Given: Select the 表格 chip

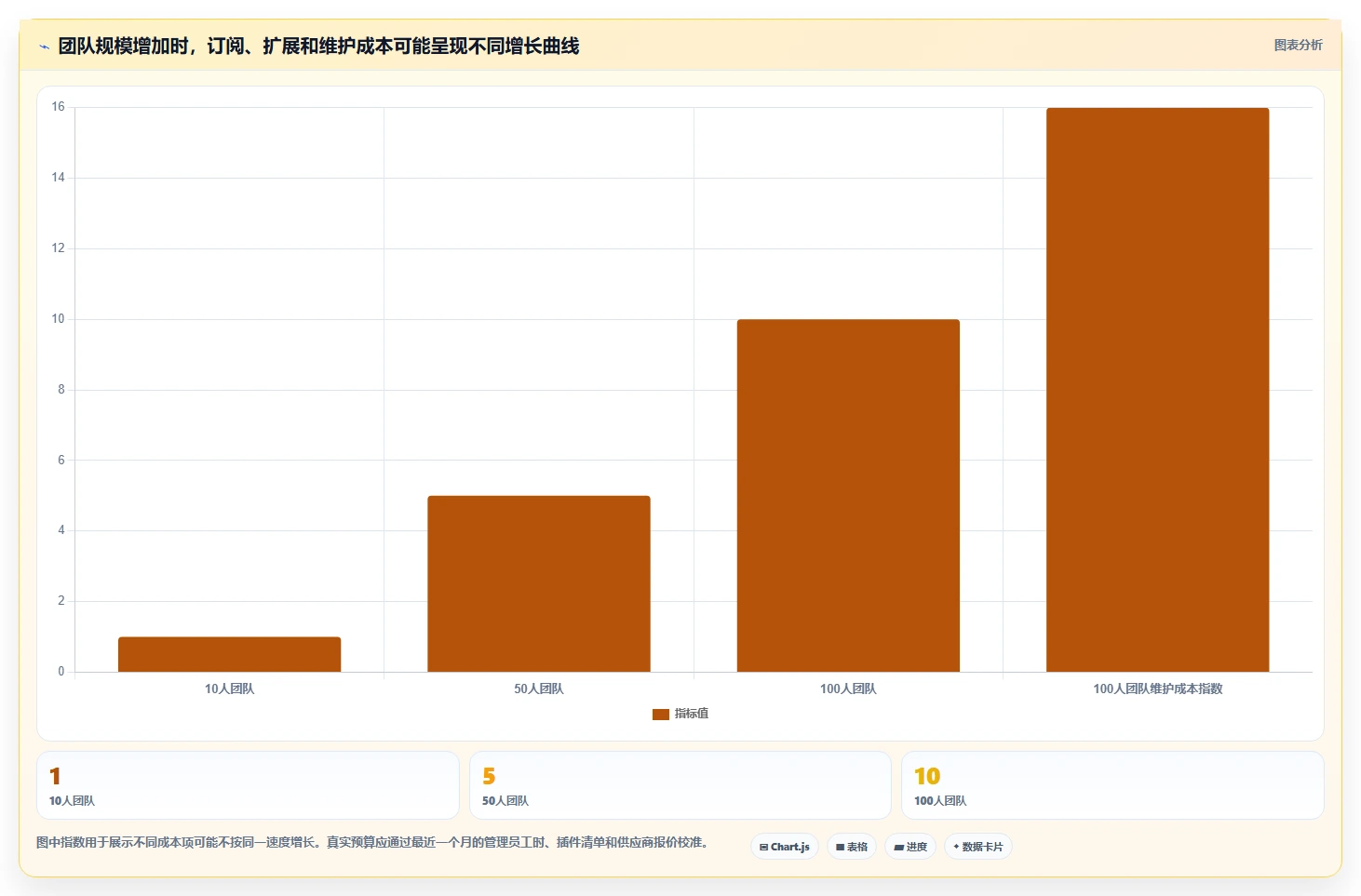Looking at the screenshot, I should [852, 847].
